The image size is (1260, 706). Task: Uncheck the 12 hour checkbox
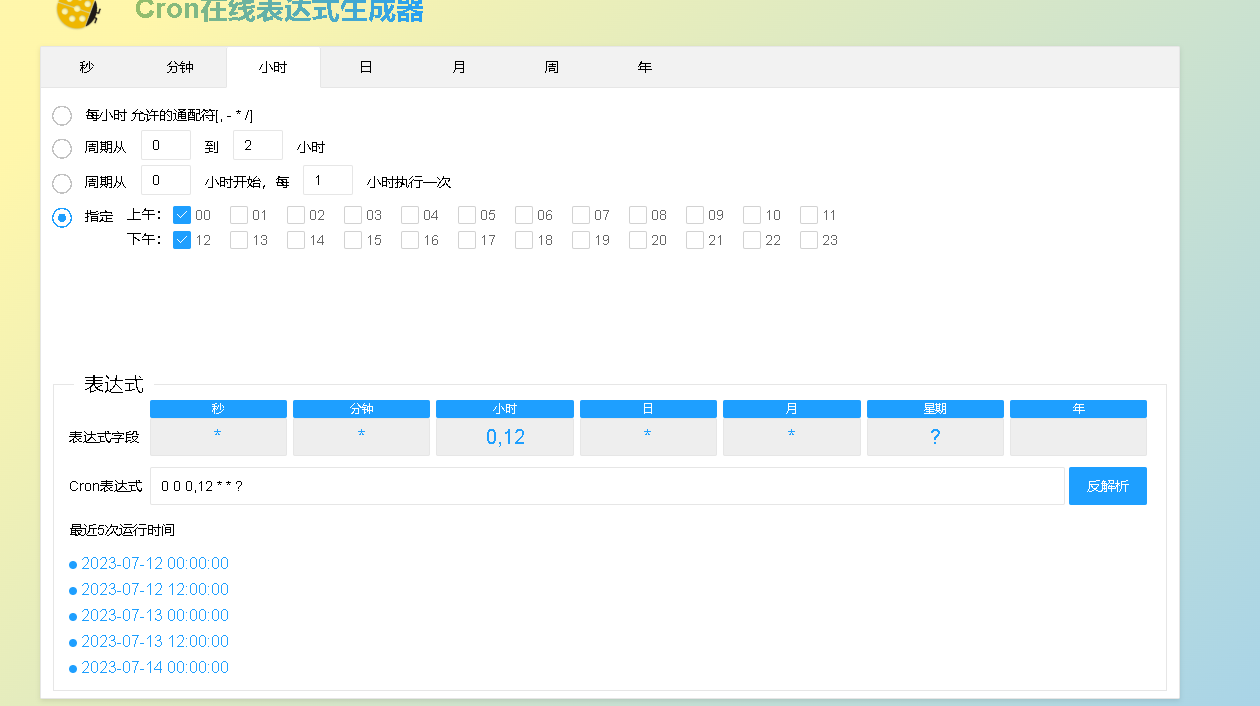click(x=182, y=240)
